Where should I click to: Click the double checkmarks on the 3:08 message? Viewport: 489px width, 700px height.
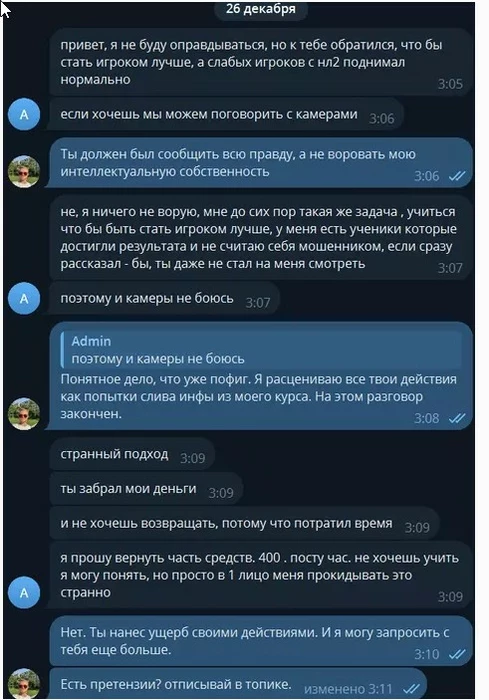coord(457,418)
